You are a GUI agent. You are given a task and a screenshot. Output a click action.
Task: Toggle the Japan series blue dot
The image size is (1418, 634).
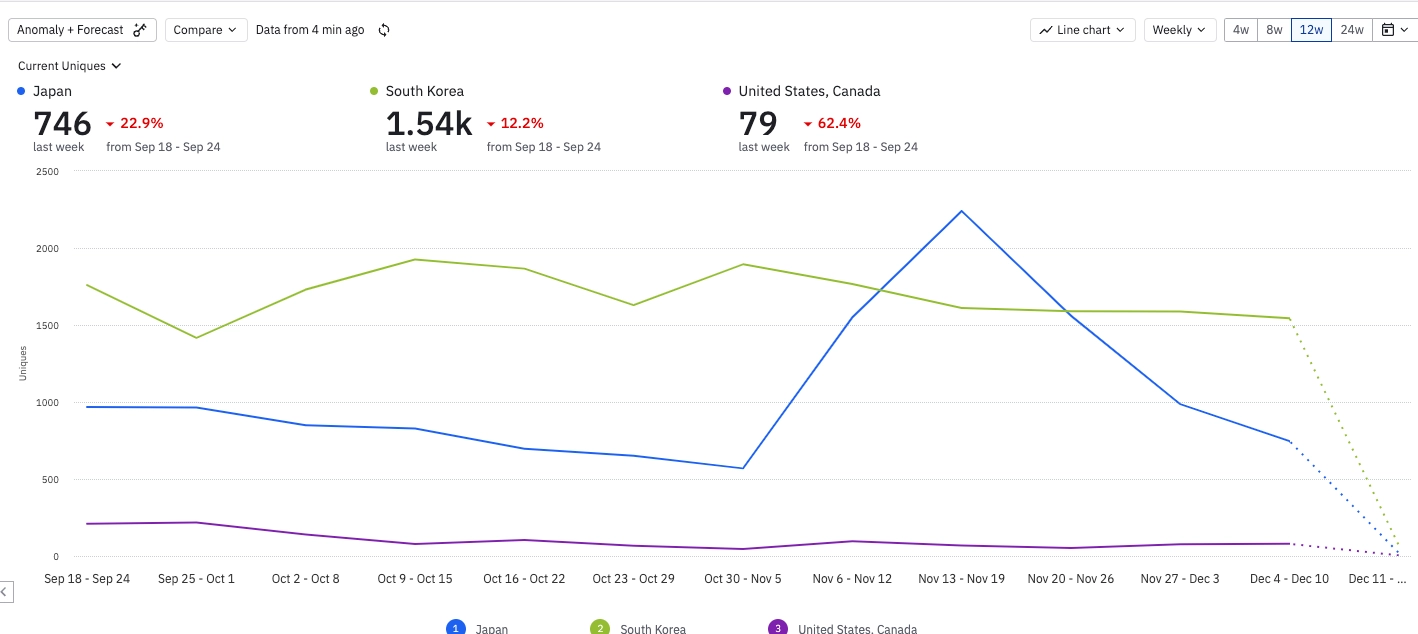[22, 91]
